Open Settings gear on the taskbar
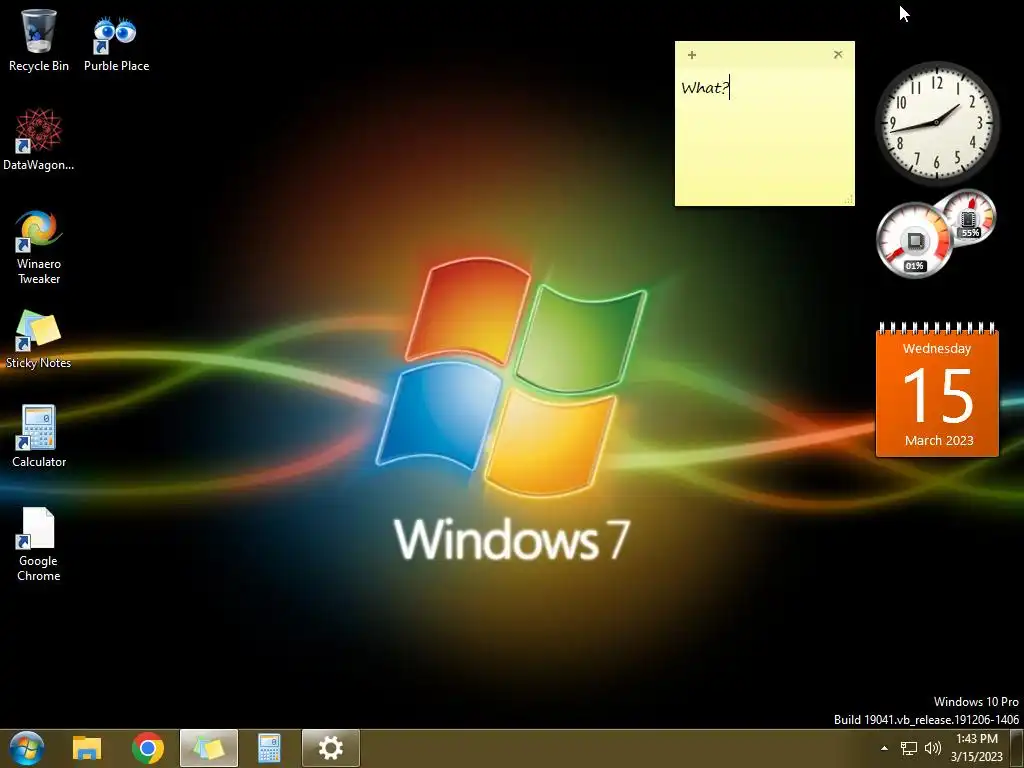The height and width of the screenshot is (768, 1024). (x=330, y=748)
